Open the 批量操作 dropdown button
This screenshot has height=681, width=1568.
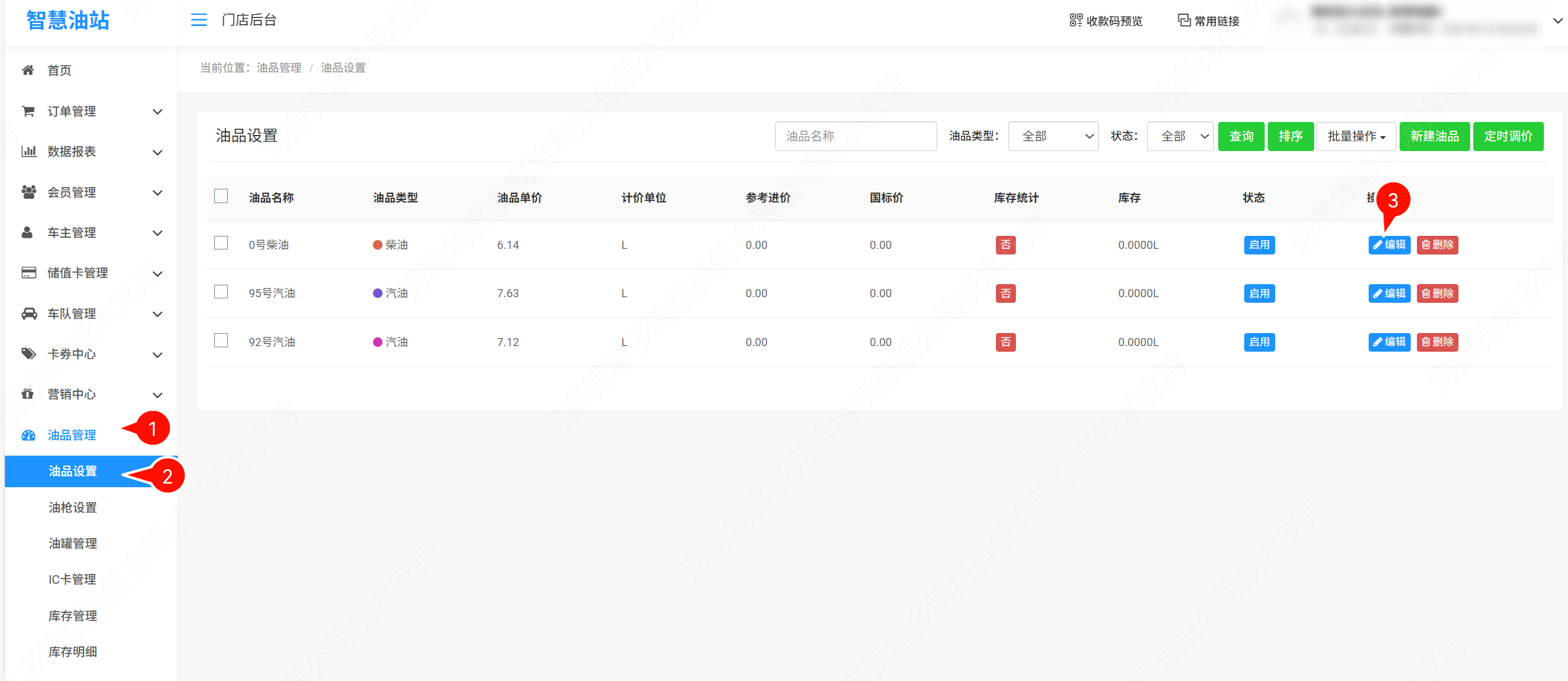pyautogui.click(x=1356, y=136)
